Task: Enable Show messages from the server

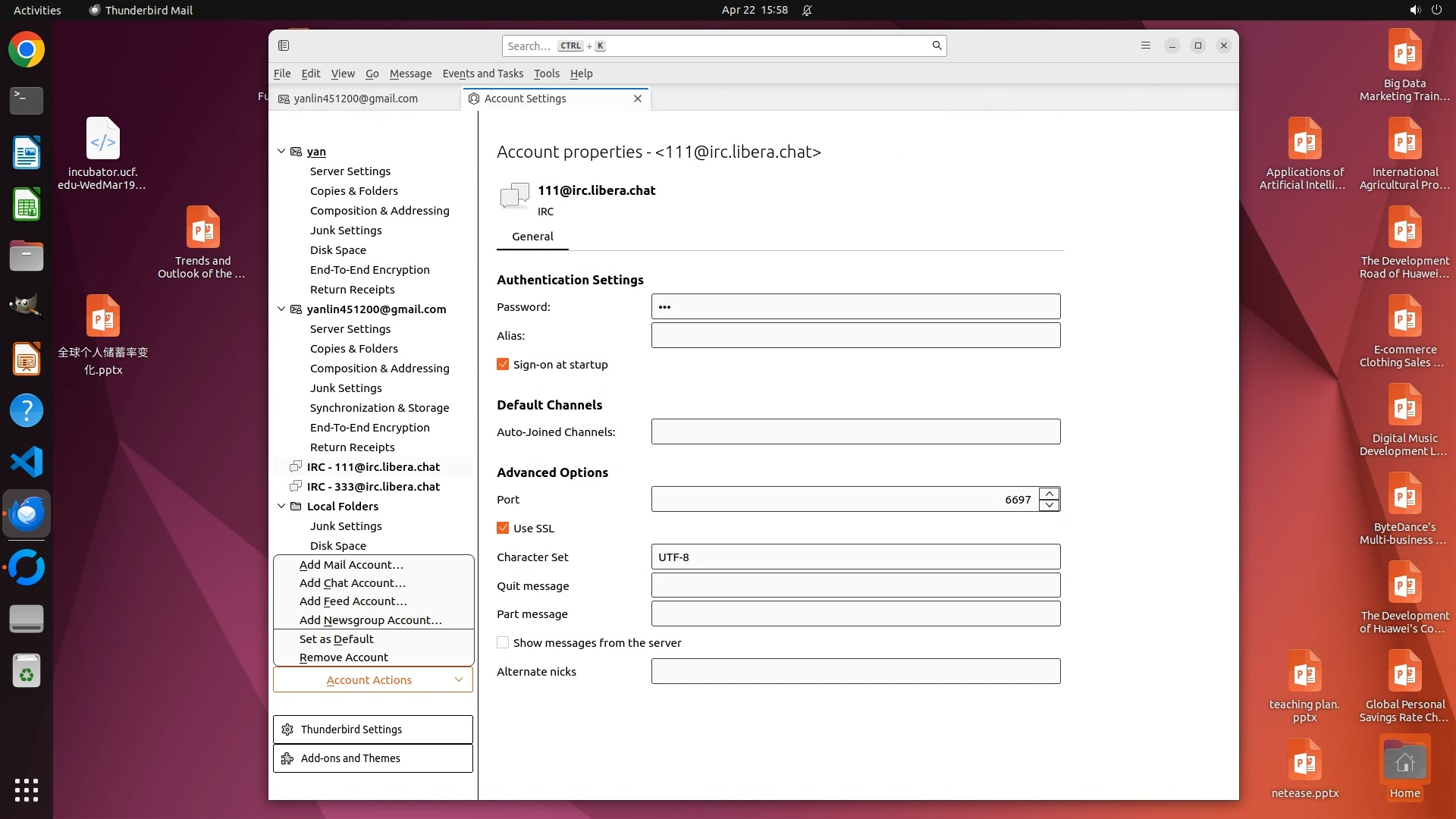Action: coord(503,643)
